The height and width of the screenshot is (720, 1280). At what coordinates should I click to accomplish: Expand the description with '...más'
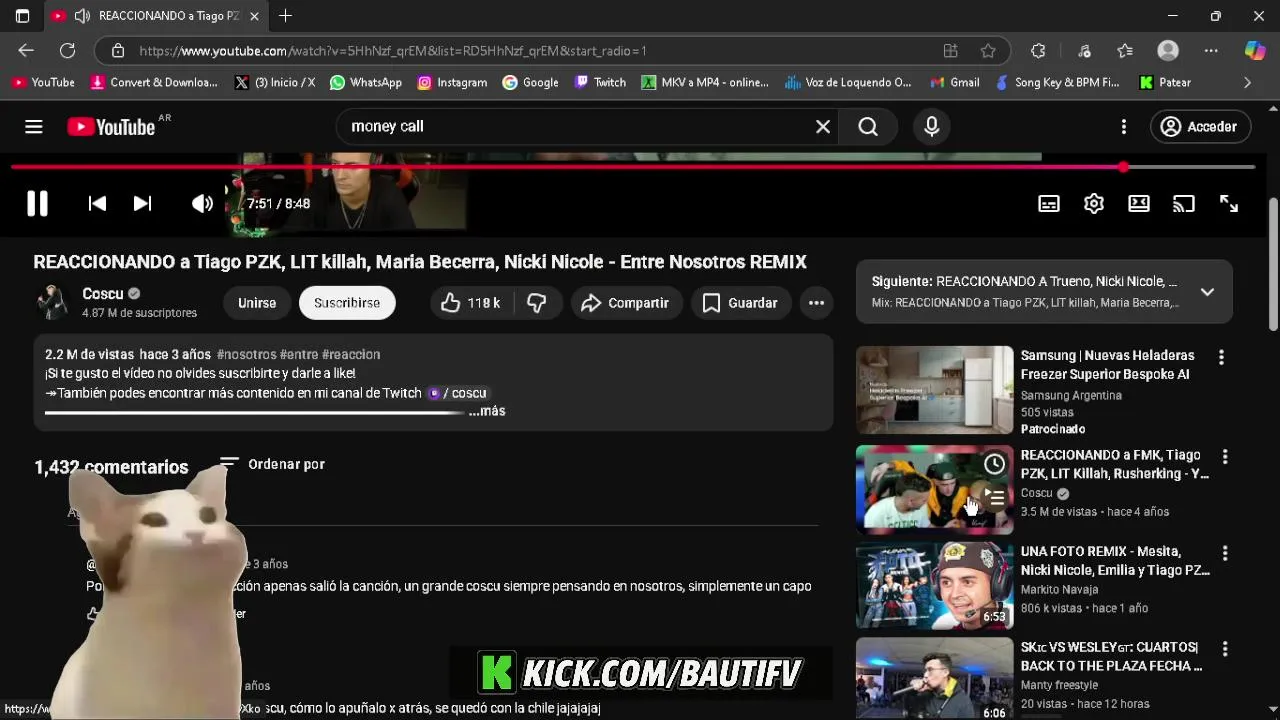point(487,411)
